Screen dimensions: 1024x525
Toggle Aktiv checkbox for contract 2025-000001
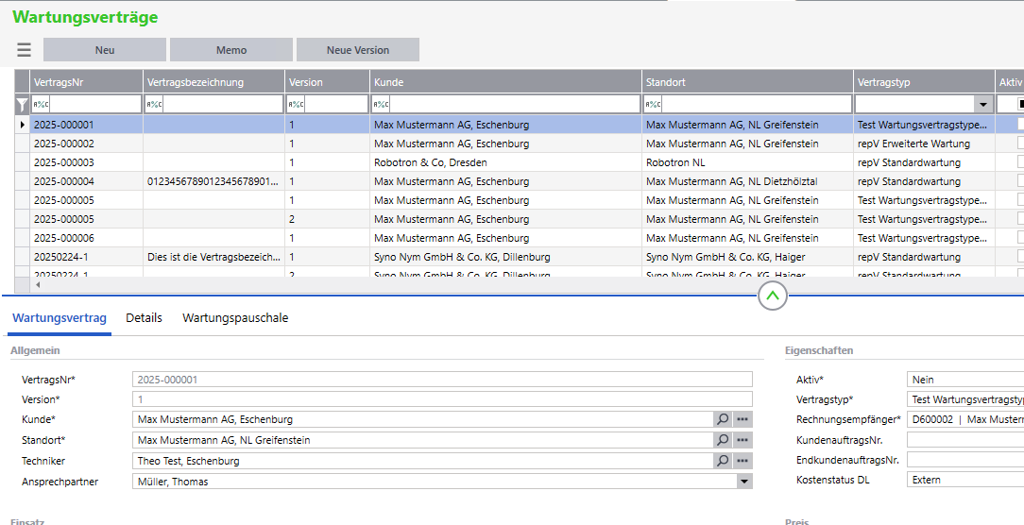pyautogui.click(x=1020, y=125)
